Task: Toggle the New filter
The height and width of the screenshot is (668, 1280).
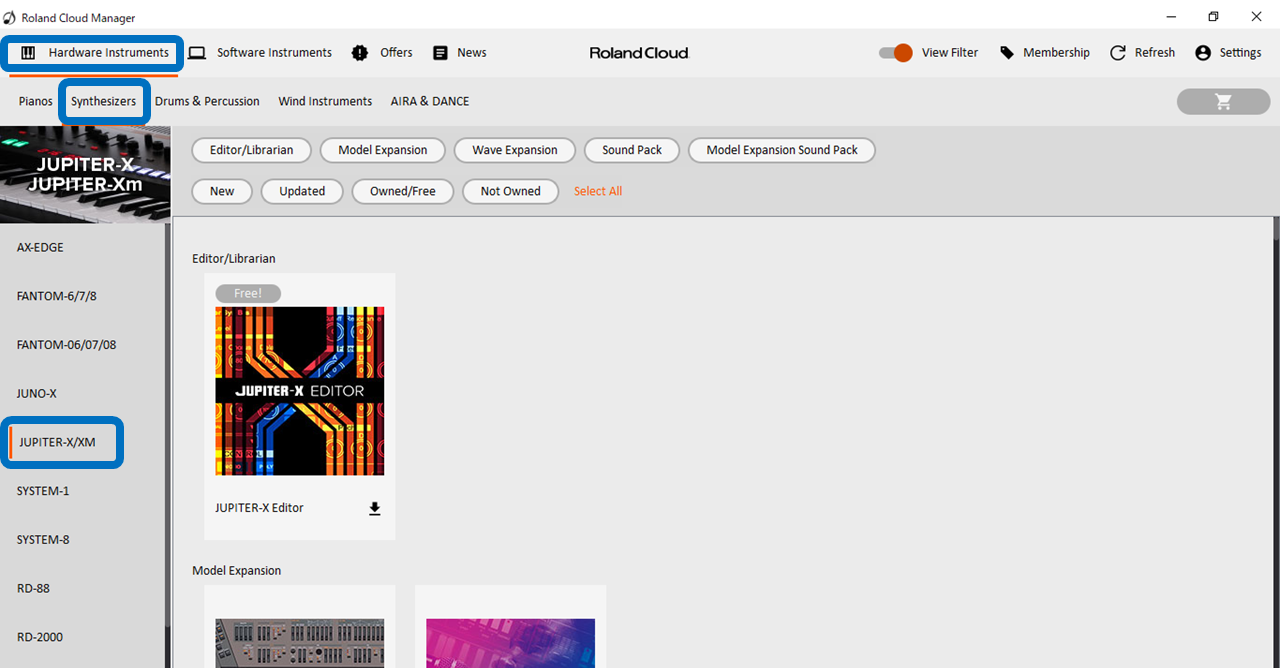Action: click(222, 191)
